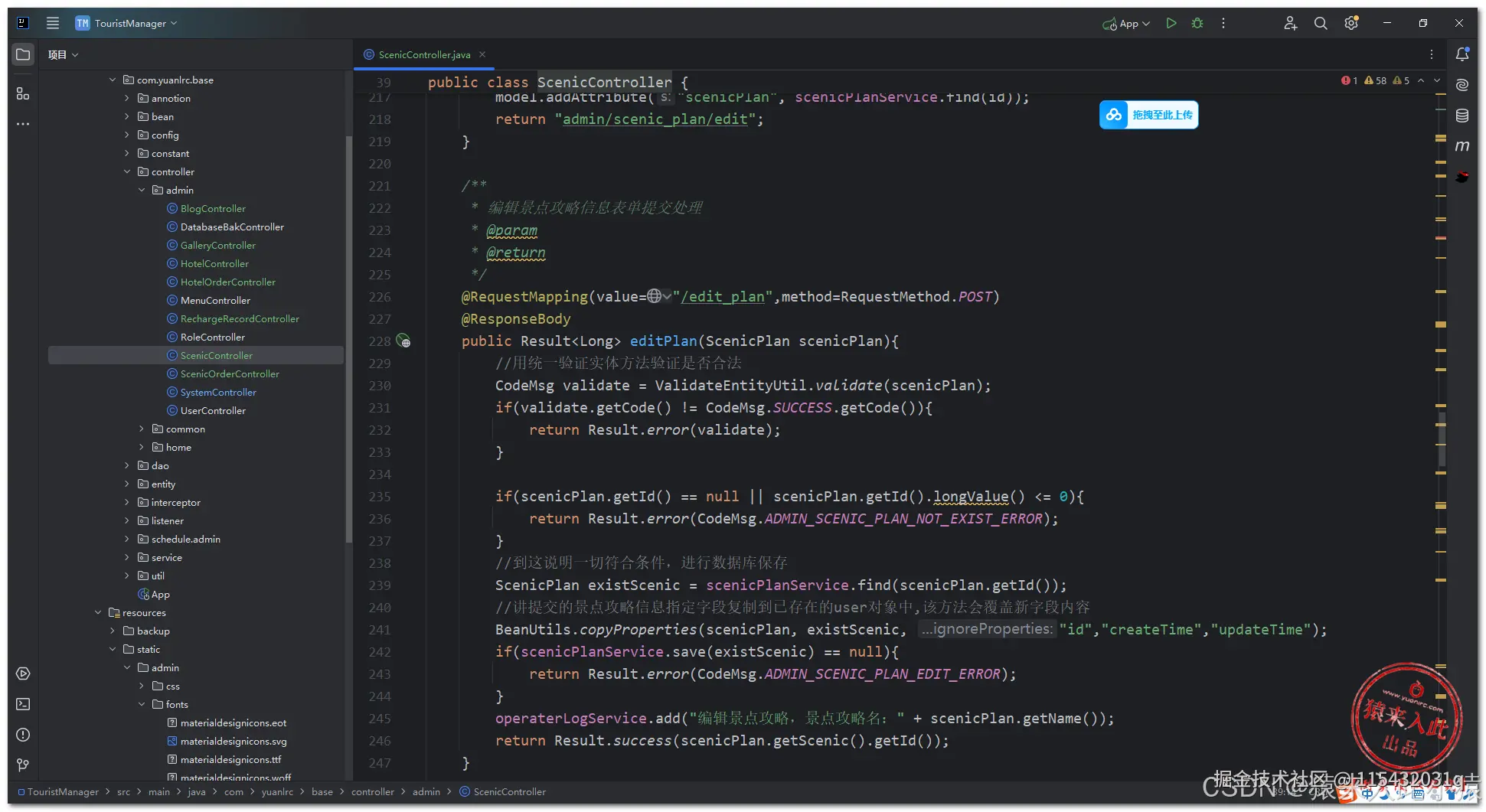
Task: Follow the admin/scenic_plan/edit link
Action: pyautogui.click(x=655, y=119)
